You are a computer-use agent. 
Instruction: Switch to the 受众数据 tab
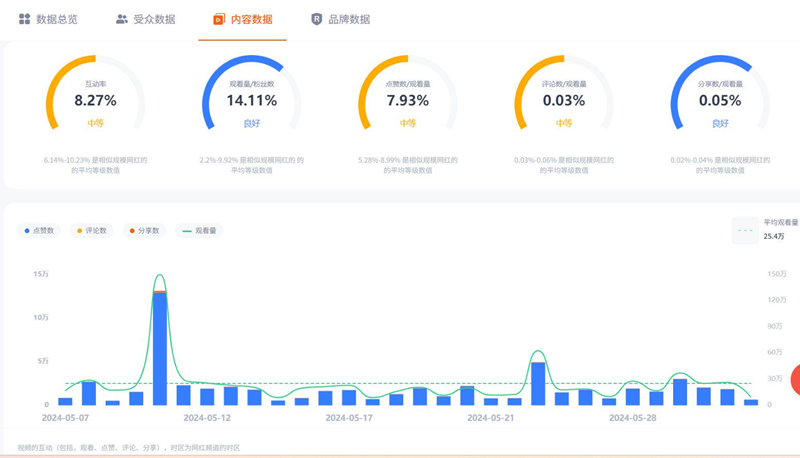coord(145,19)
